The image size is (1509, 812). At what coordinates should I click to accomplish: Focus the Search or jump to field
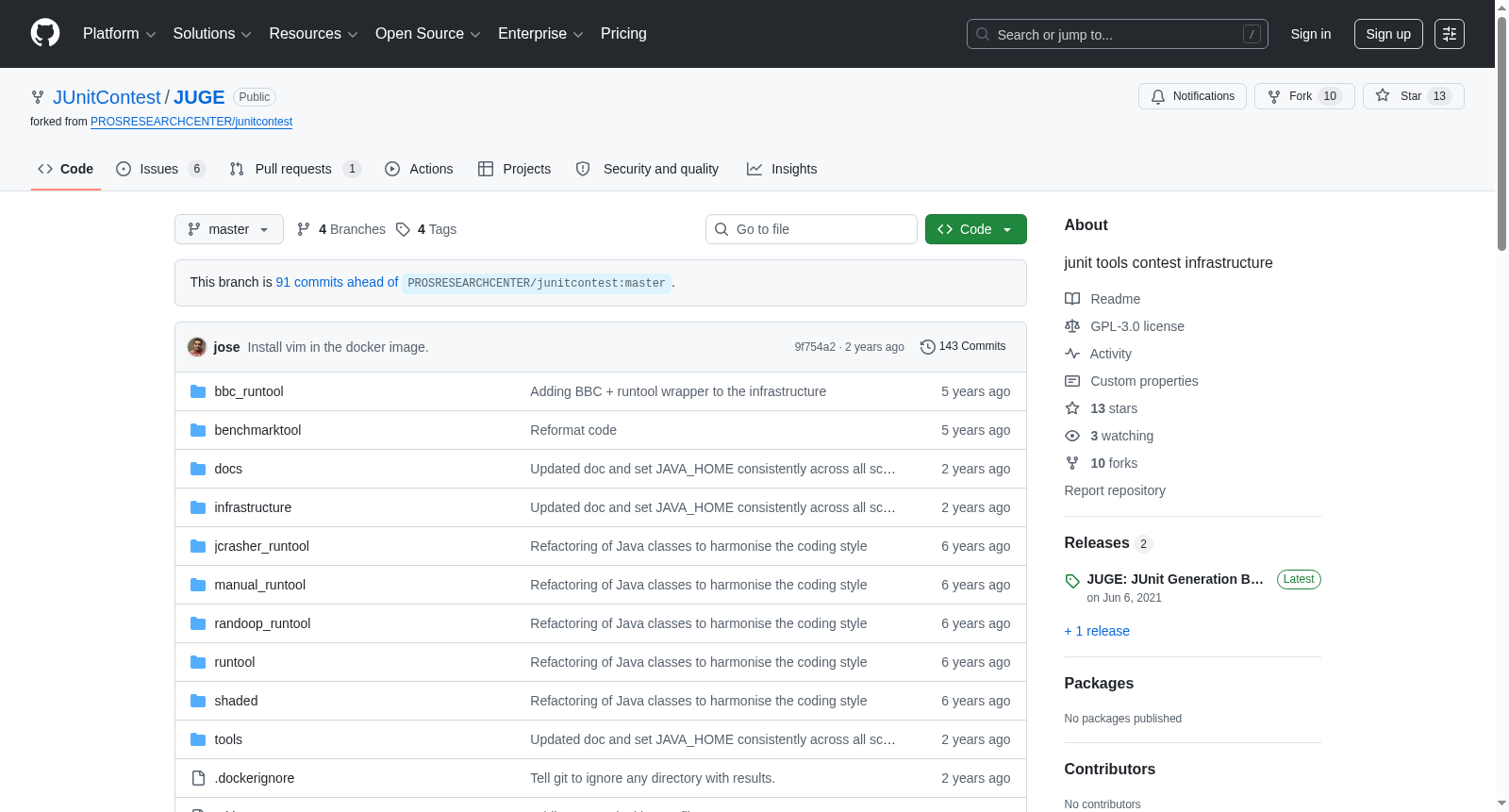[x=1117, y=34]
